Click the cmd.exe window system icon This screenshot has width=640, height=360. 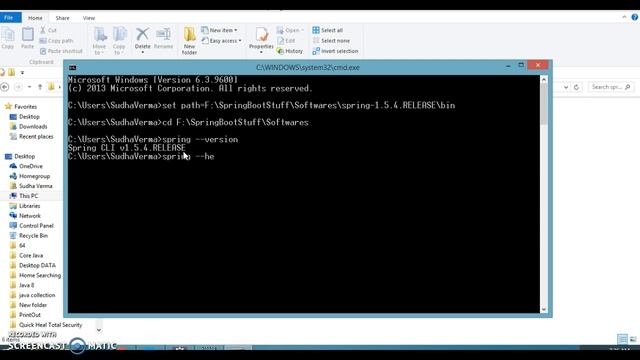click(72, 67)
